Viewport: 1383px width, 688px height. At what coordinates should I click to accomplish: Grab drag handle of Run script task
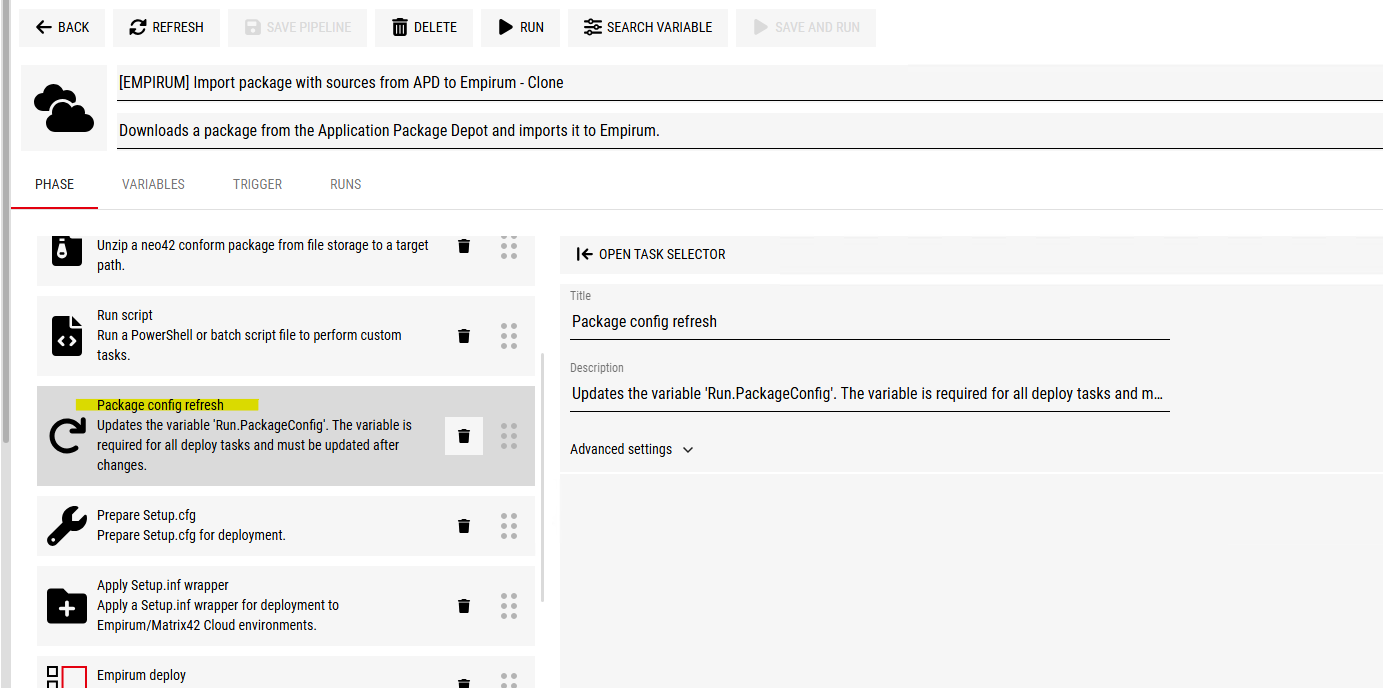coord(508,336)
